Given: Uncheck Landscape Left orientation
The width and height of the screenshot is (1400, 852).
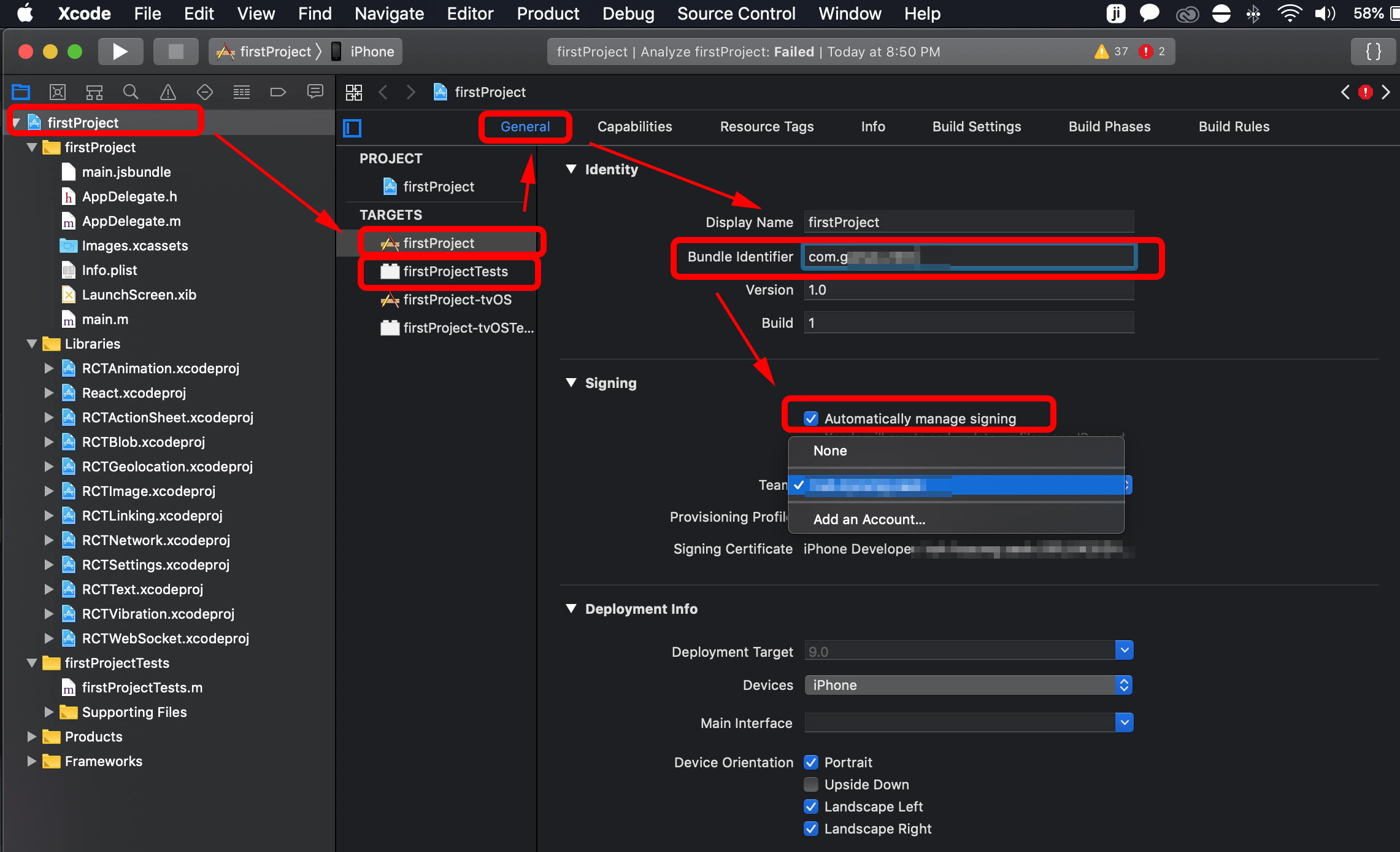Looking at the screenshot, I should (811, 807).
